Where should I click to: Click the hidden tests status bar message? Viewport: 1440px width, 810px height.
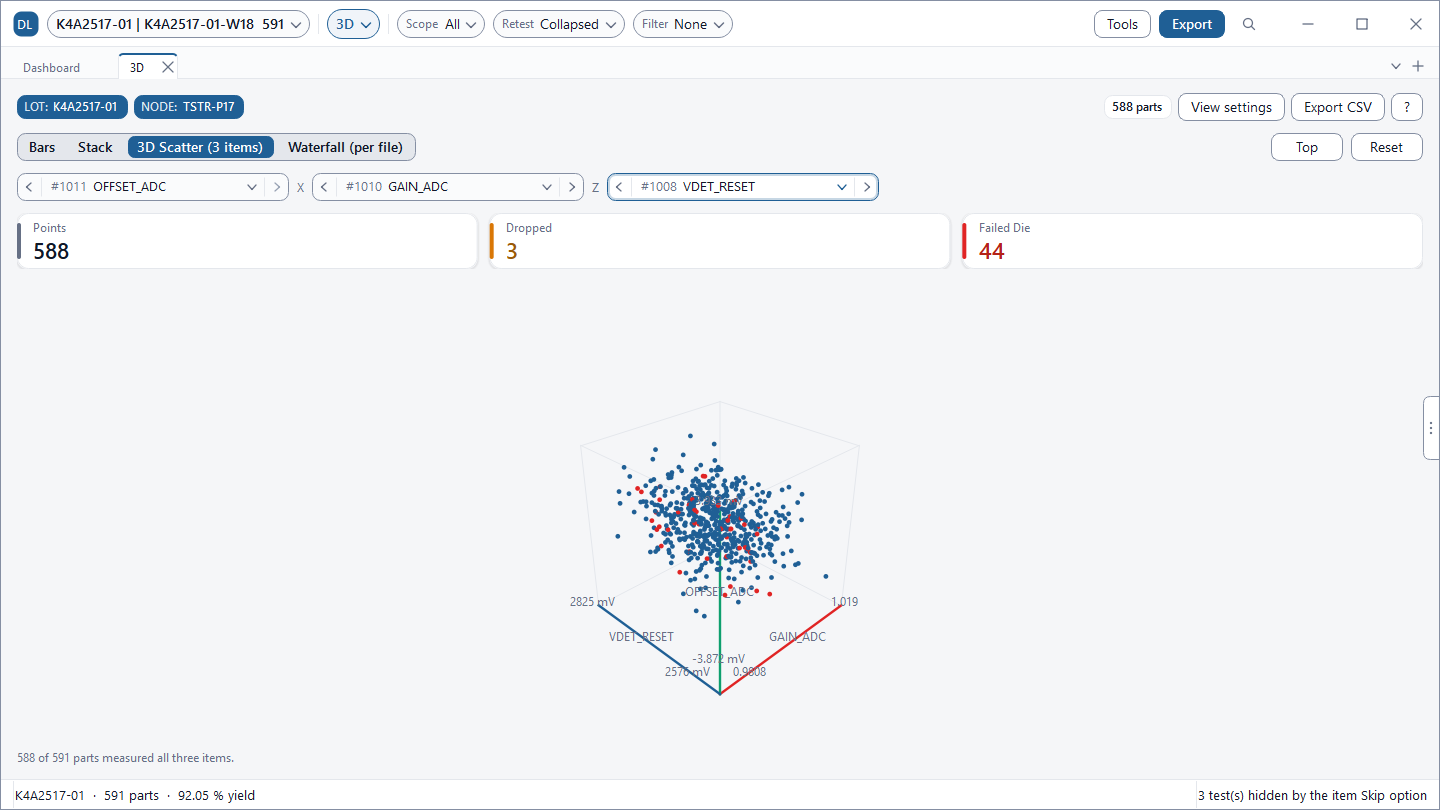click(1312, 796)
